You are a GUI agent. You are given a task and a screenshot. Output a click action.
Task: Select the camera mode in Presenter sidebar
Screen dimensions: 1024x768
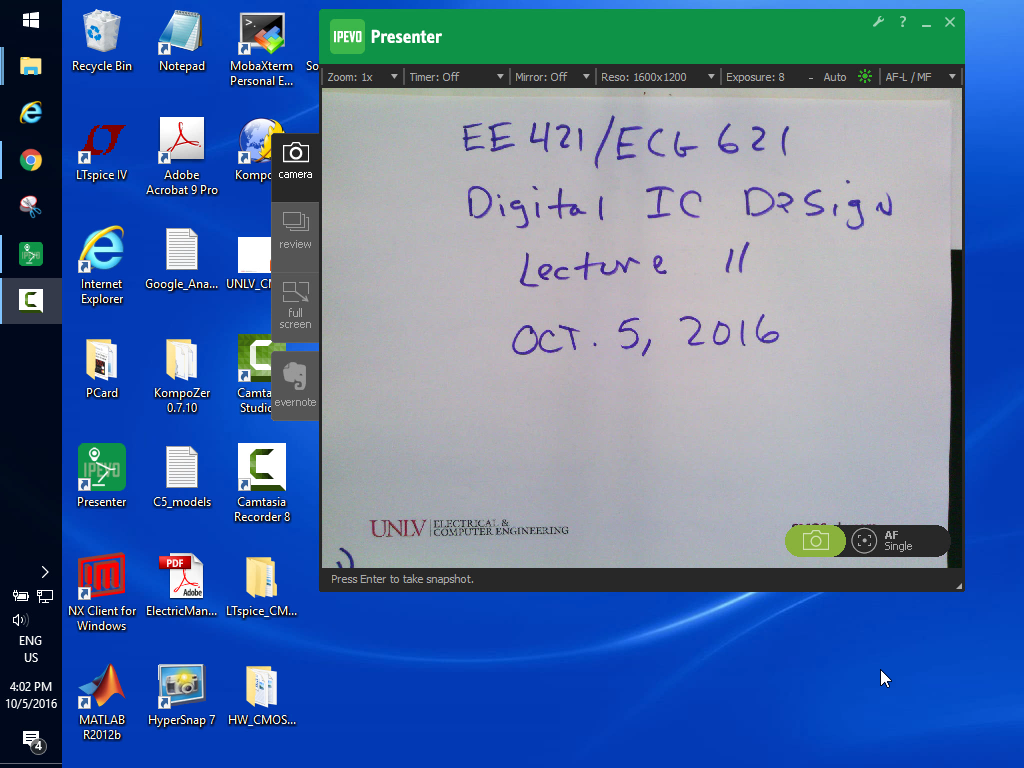[295, 162]
